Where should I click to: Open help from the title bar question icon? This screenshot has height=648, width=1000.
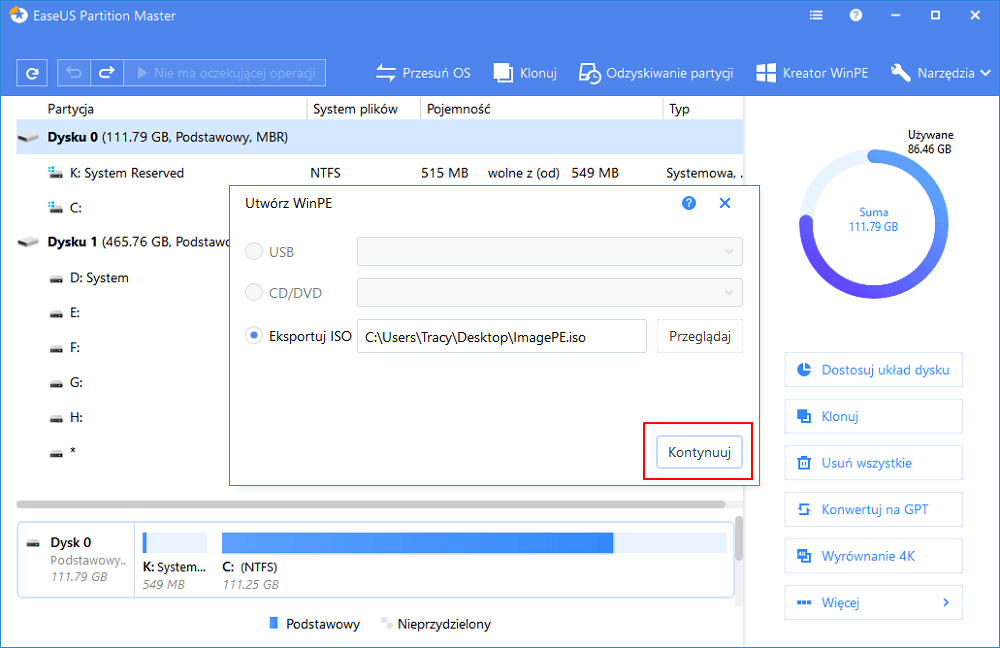(x=856, y=15)
